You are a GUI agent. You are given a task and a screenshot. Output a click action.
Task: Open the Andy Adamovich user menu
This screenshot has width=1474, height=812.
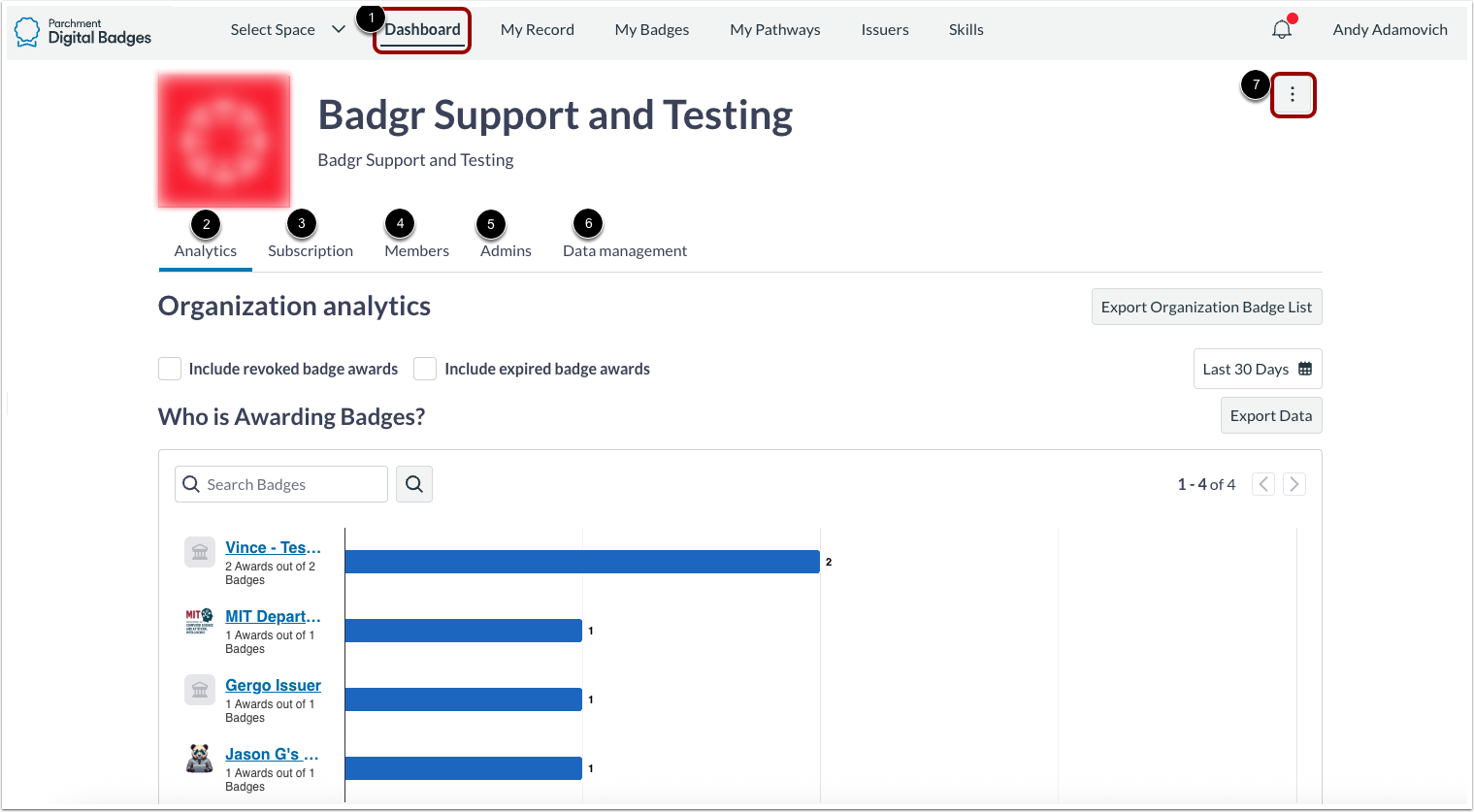(1390, 30)
